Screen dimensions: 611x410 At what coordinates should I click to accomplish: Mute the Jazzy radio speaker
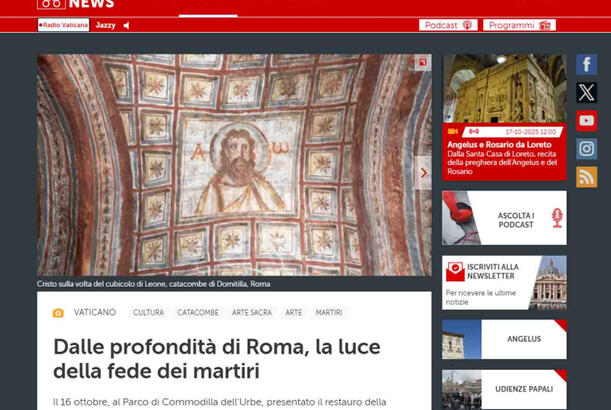coord(126,25)
